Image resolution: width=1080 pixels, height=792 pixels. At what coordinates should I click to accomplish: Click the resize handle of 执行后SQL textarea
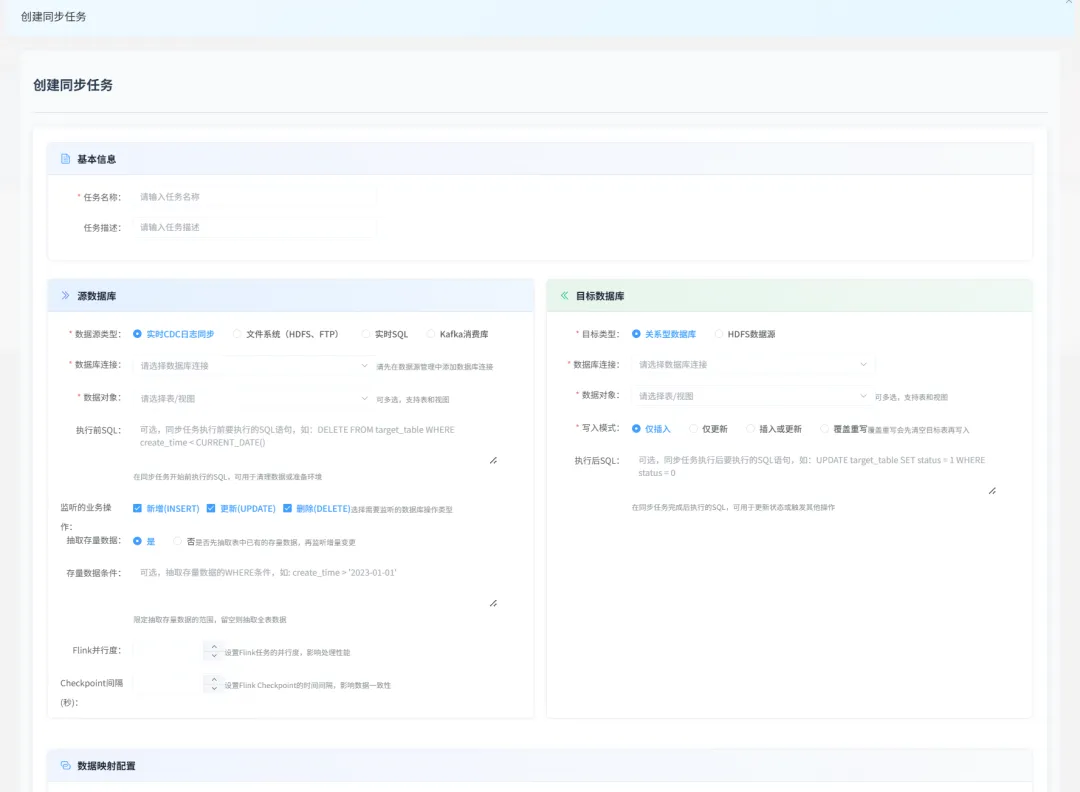coord(992,490)
